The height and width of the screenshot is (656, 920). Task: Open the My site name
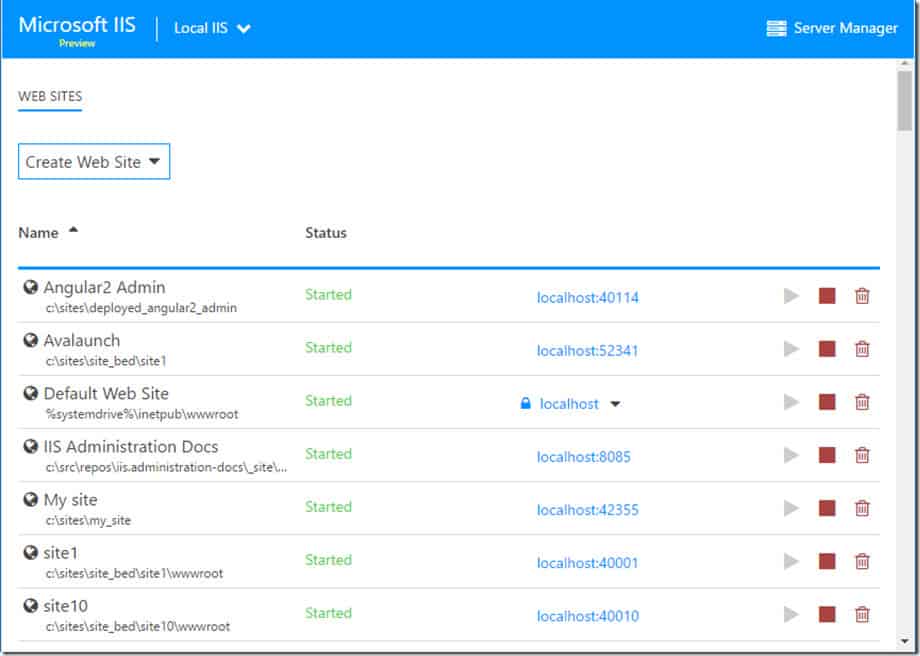tap(70, 500)
